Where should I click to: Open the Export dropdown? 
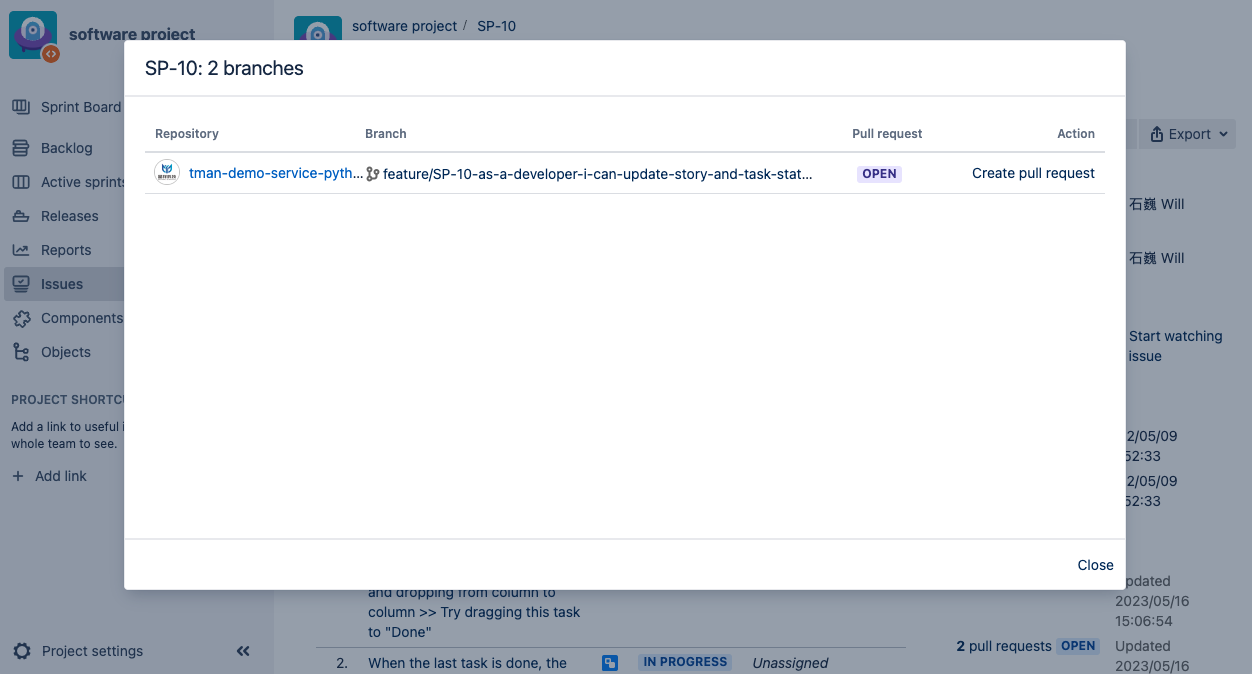tap(1188, 134)
